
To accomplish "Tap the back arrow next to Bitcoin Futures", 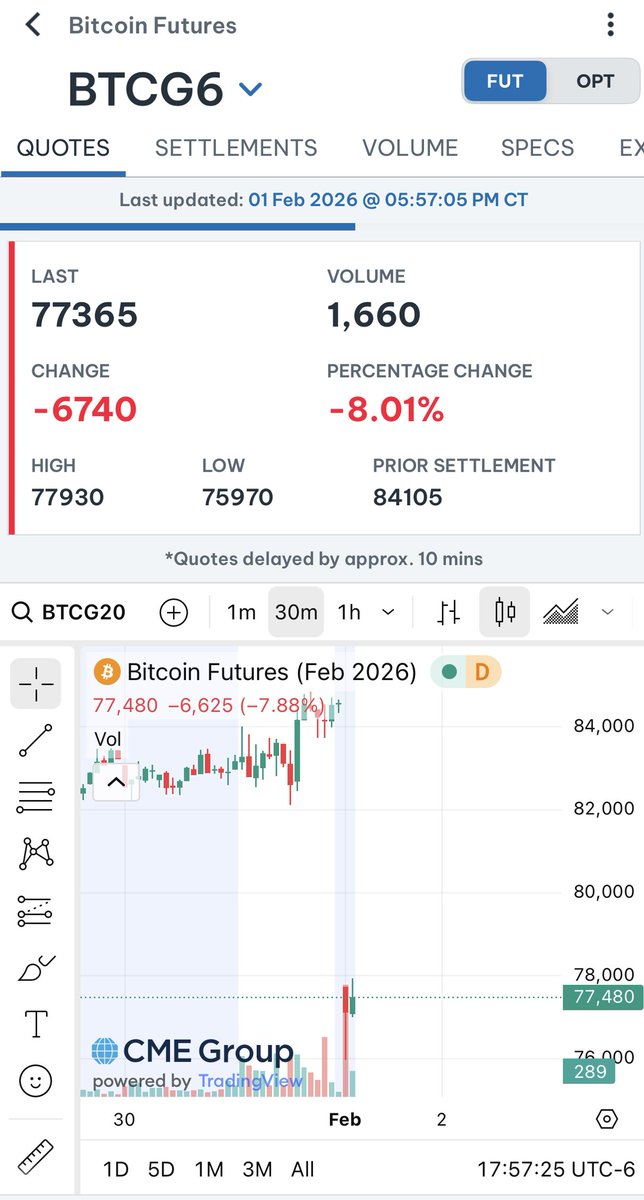I will click(33, 25).
